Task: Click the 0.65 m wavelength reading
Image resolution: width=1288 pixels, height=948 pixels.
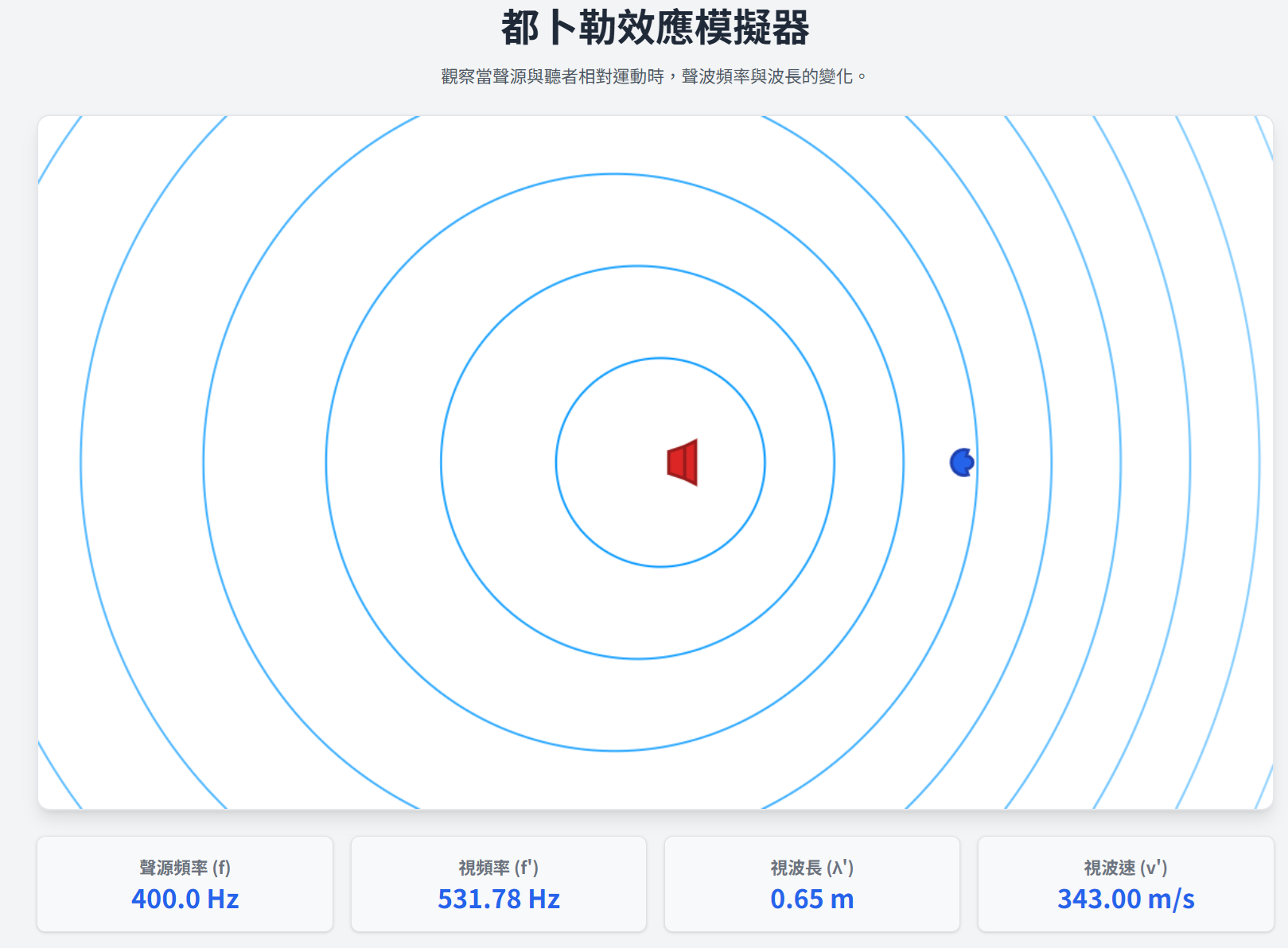Action: tap(811, 899)
